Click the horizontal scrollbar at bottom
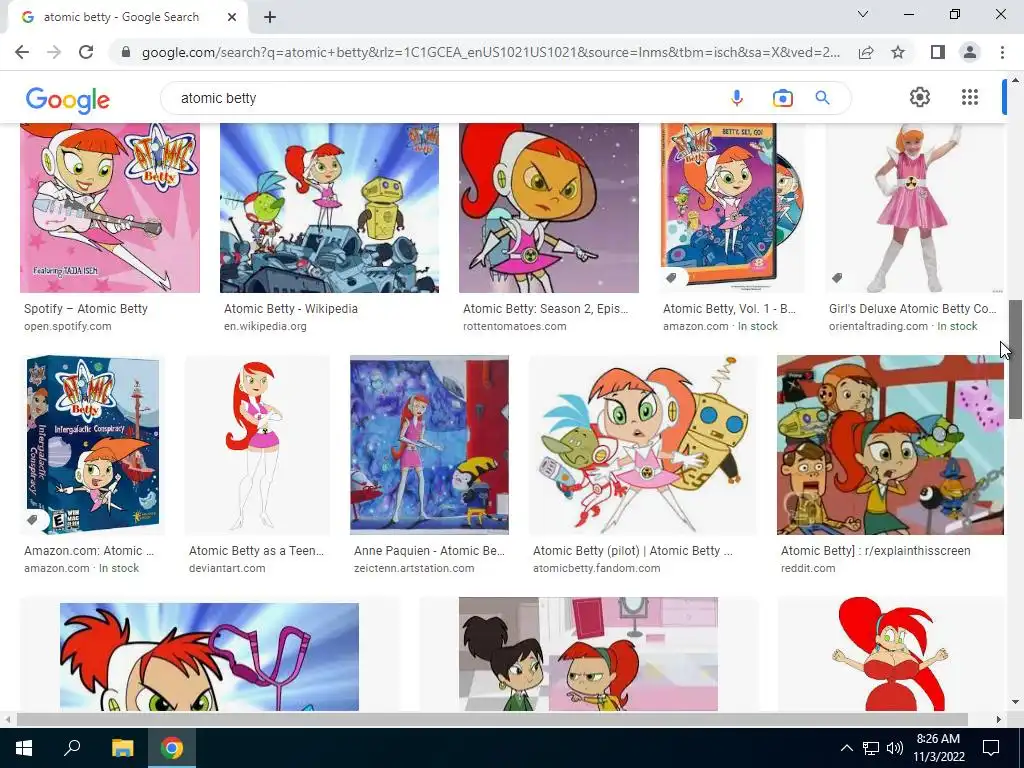1024x768 pixels. (492, 719)
